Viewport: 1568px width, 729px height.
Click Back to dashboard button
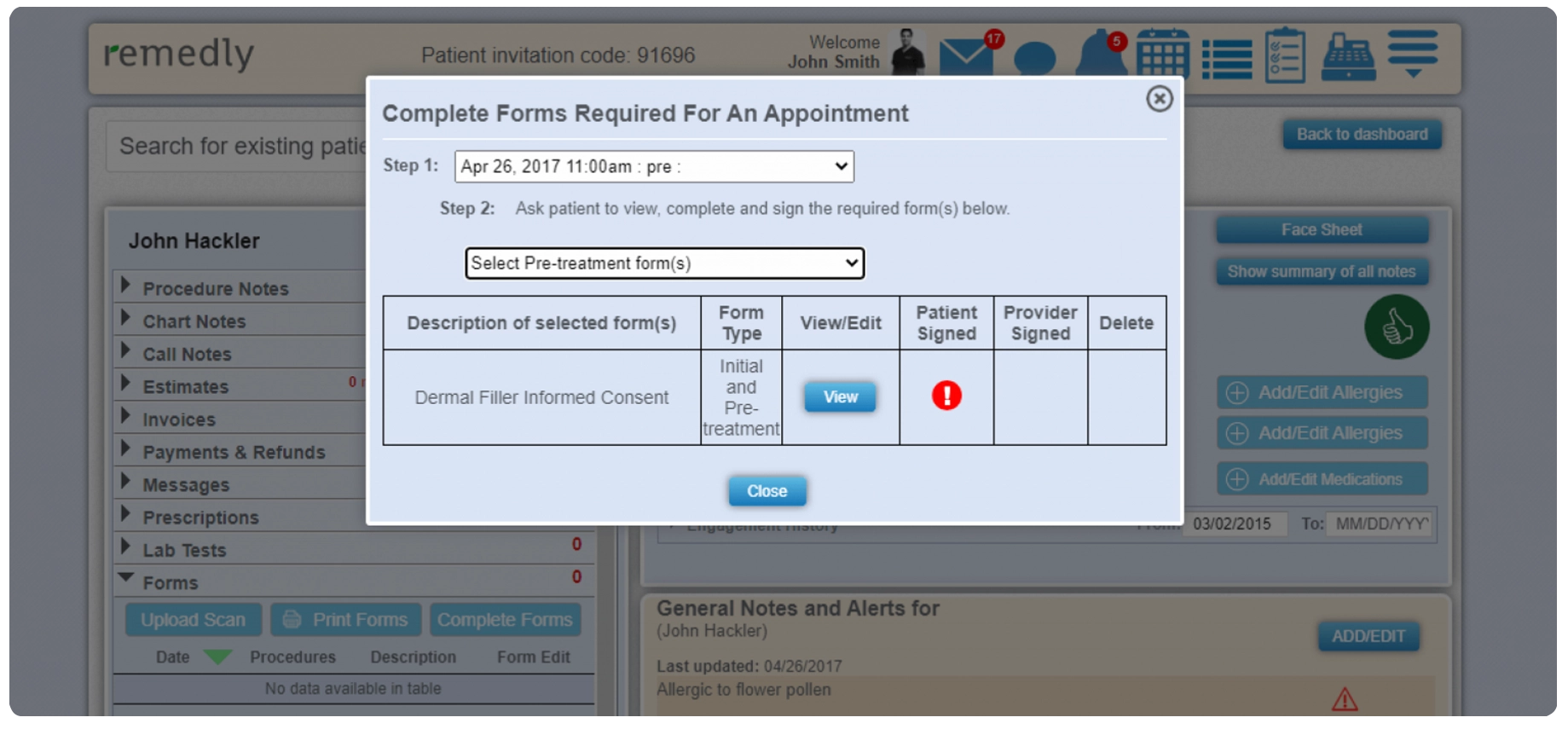tap(1361, 135)
